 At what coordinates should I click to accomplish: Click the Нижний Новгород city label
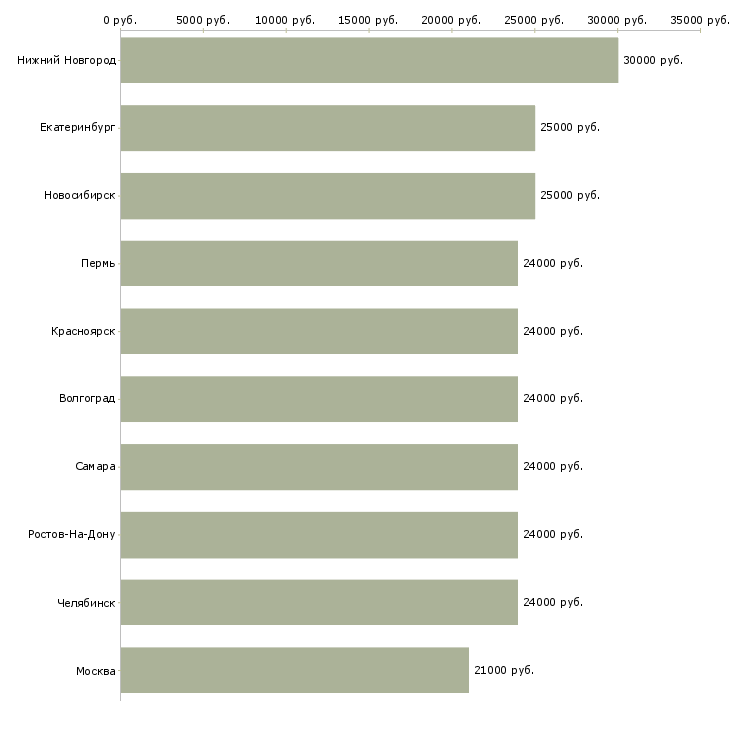tap(66, 61)
